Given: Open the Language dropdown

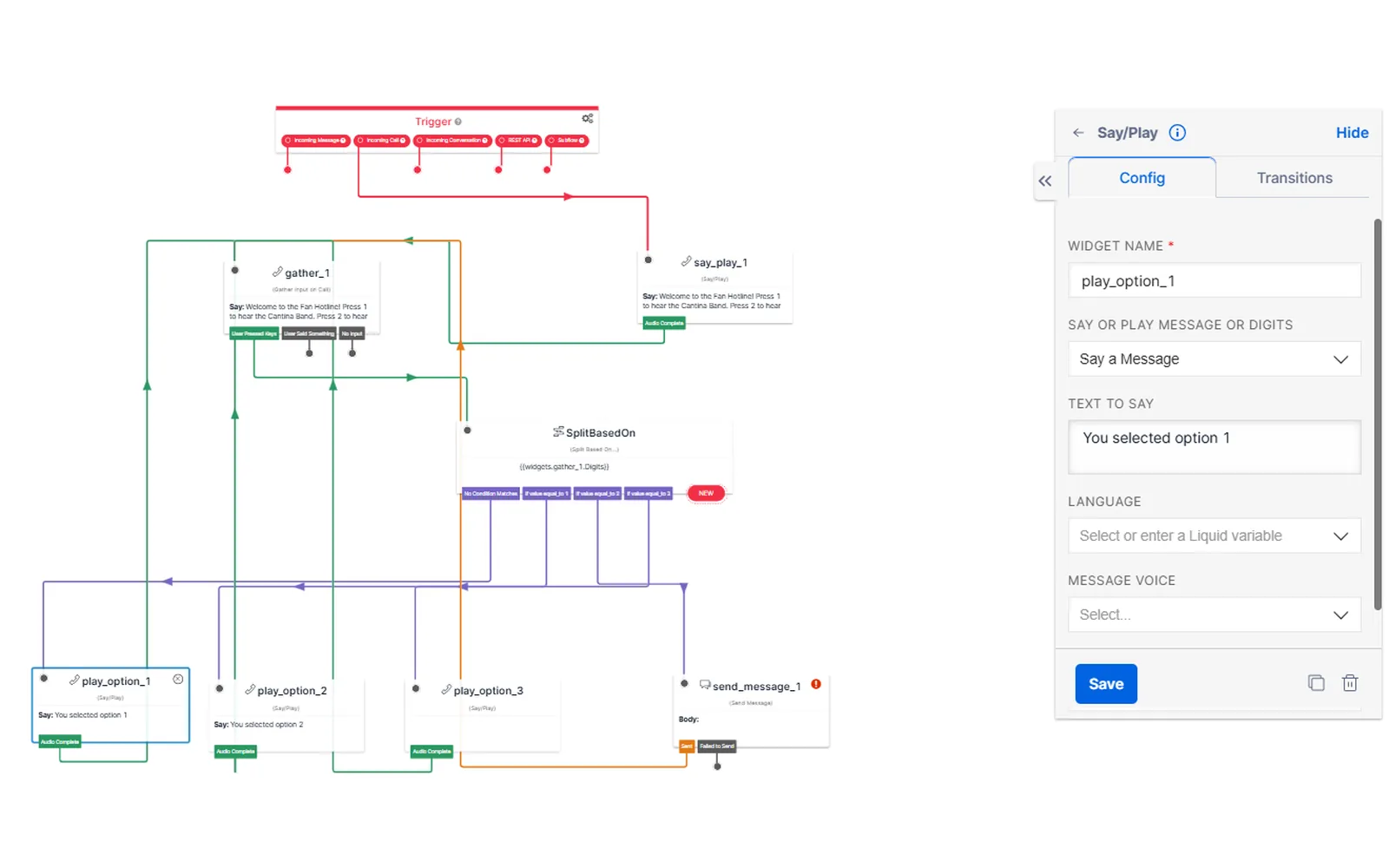Looking at the screenshot, I should click(1214, 536).
